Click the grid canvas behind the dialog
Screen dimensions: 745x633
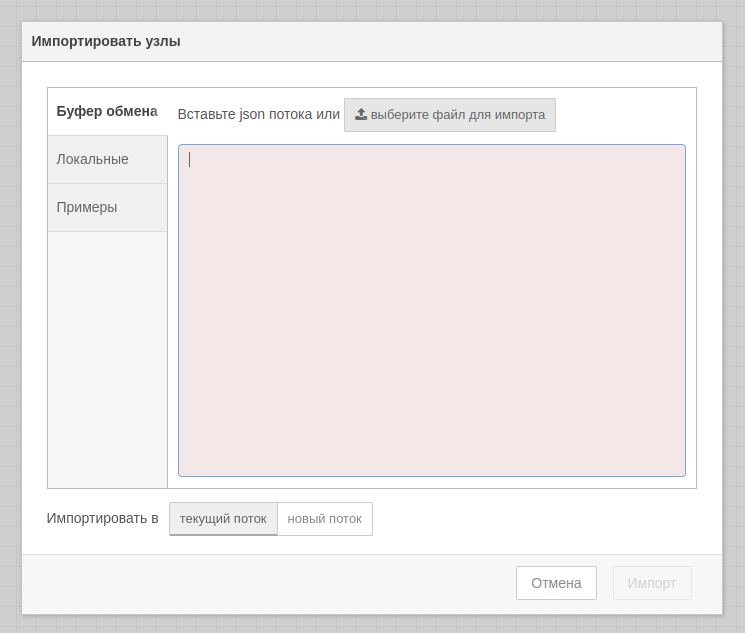(734, 300)
